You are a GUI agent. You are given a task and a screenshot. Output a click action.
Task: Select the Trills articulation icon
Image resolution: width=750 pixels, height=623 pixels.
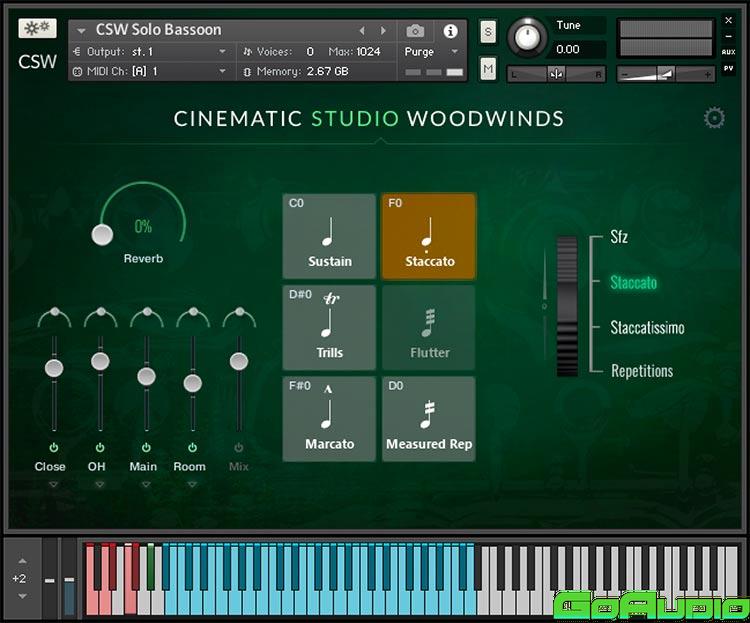point(329,328)
